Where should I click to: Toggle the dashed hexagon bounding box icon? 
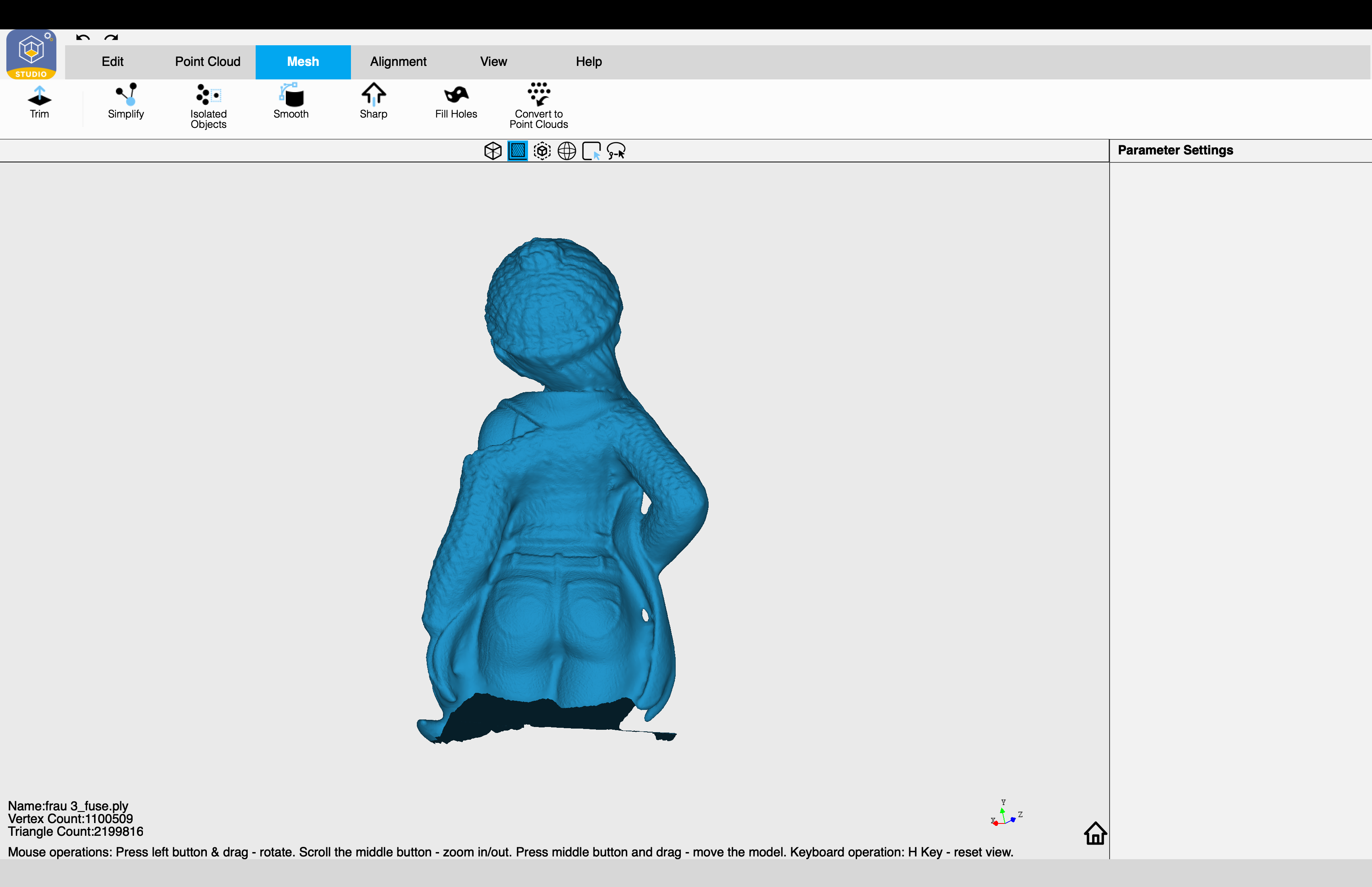pyautogui.click(x=542, y=151)
